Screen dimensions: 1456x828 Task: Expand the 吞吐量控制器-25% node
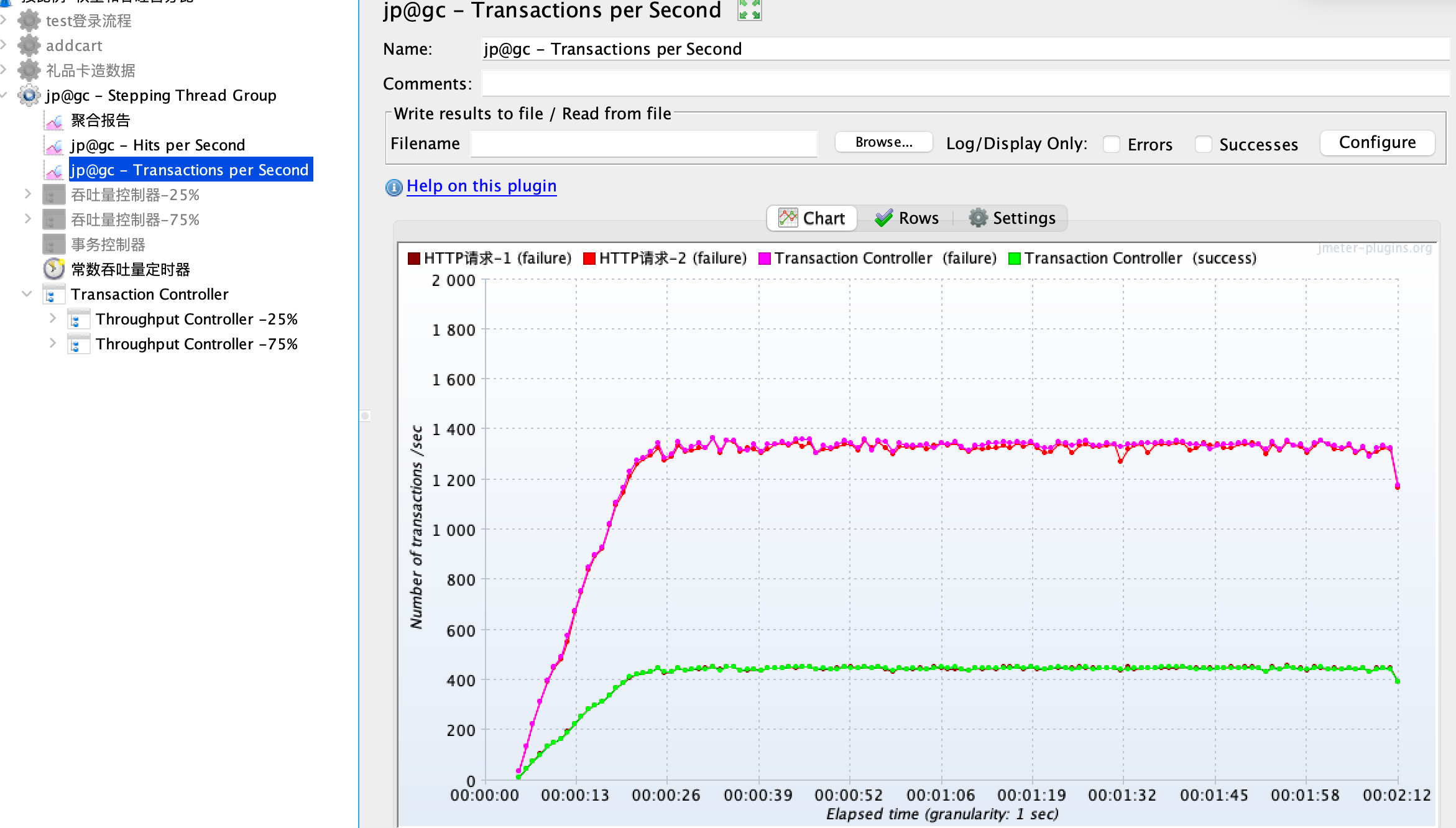[x=27, y=194]
